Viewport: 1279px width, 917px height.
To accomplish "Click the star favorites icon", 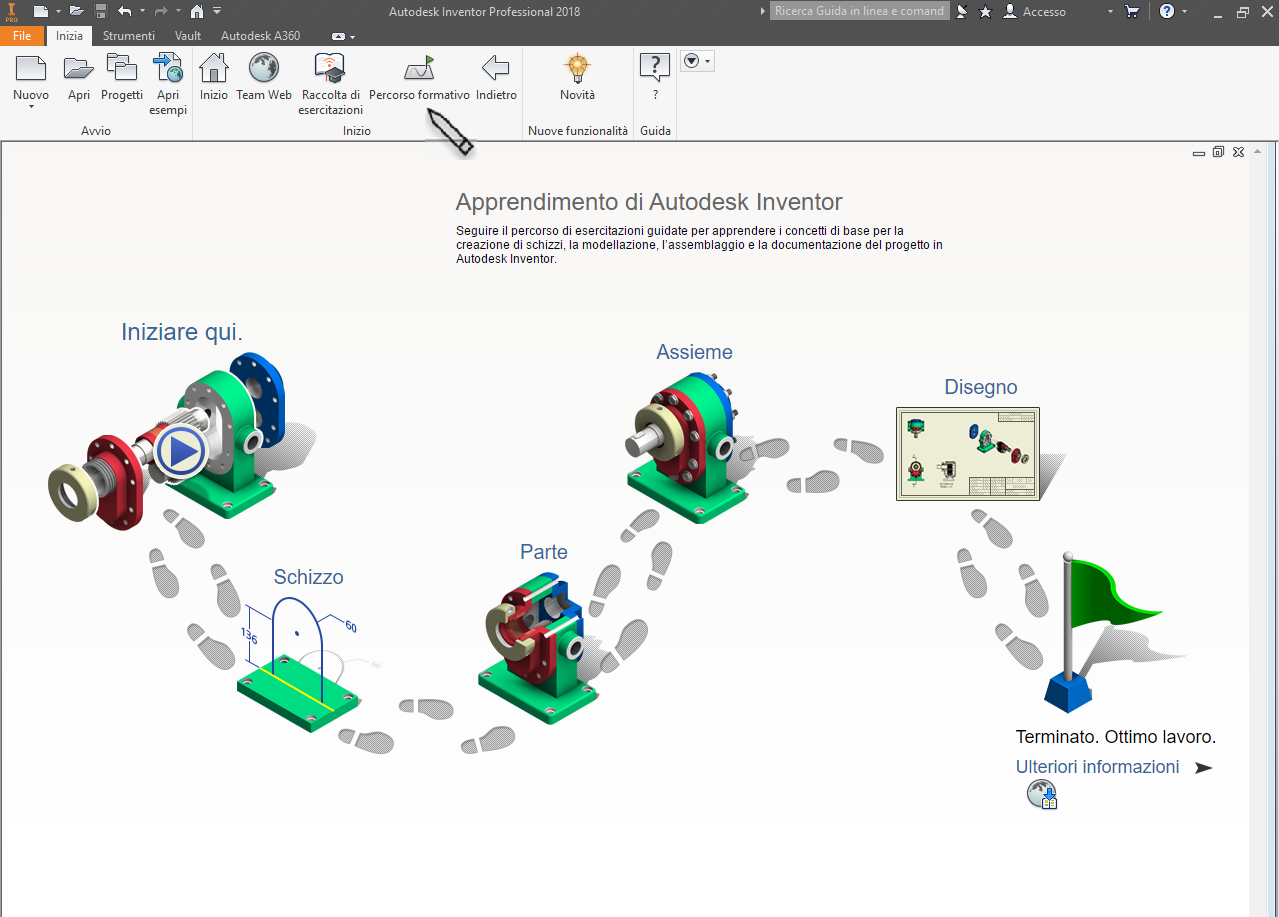I will click(985, 11).
